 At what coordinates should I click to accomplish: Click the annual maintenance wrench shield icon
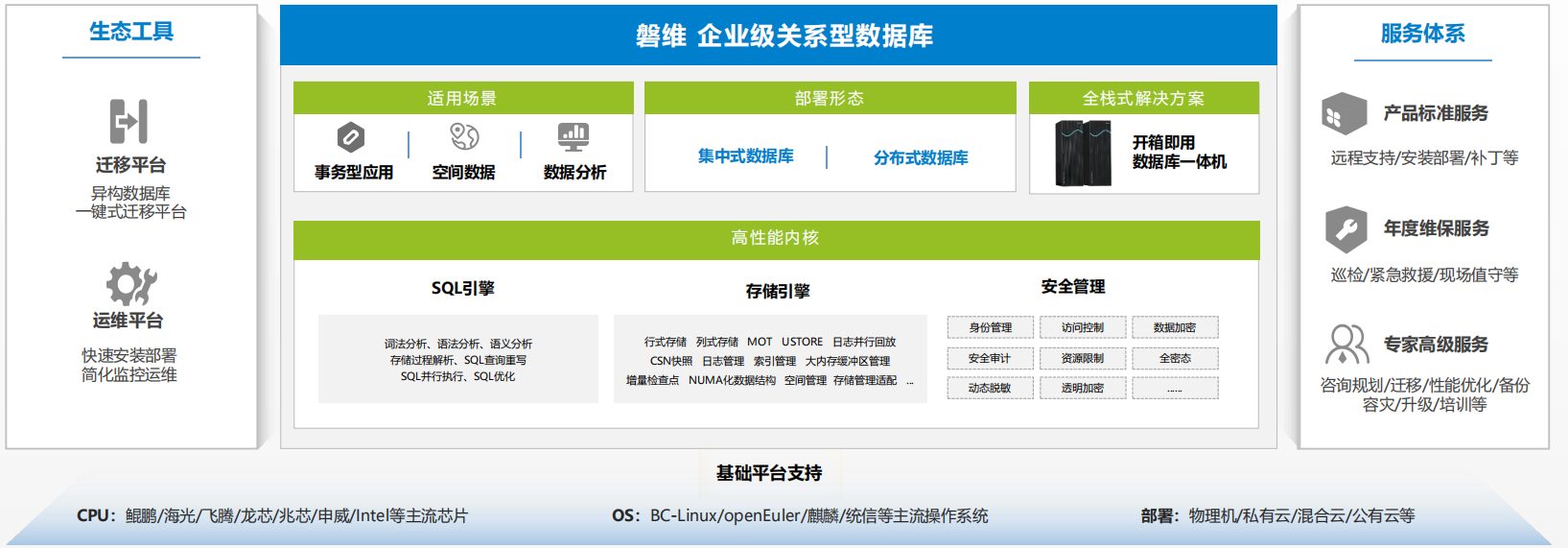1346,229
